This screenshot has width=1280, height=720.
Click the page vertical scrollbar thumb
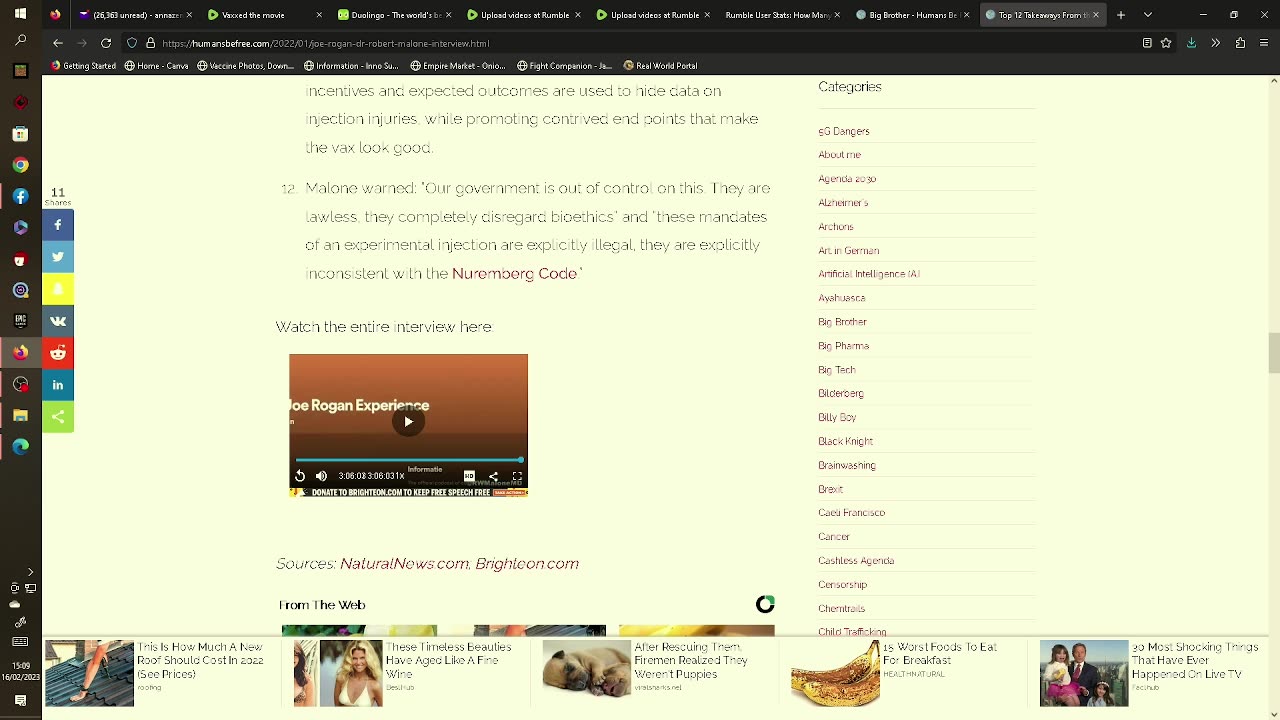1273,353
